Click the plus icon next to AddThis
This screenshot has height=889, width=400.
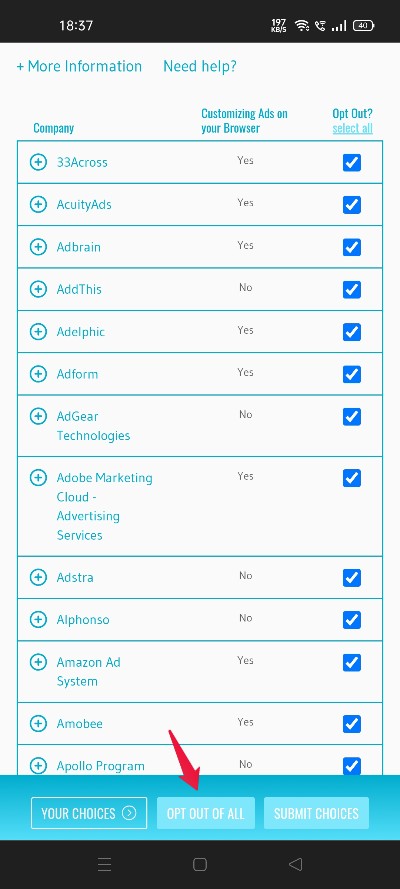[x=38, y=289]
